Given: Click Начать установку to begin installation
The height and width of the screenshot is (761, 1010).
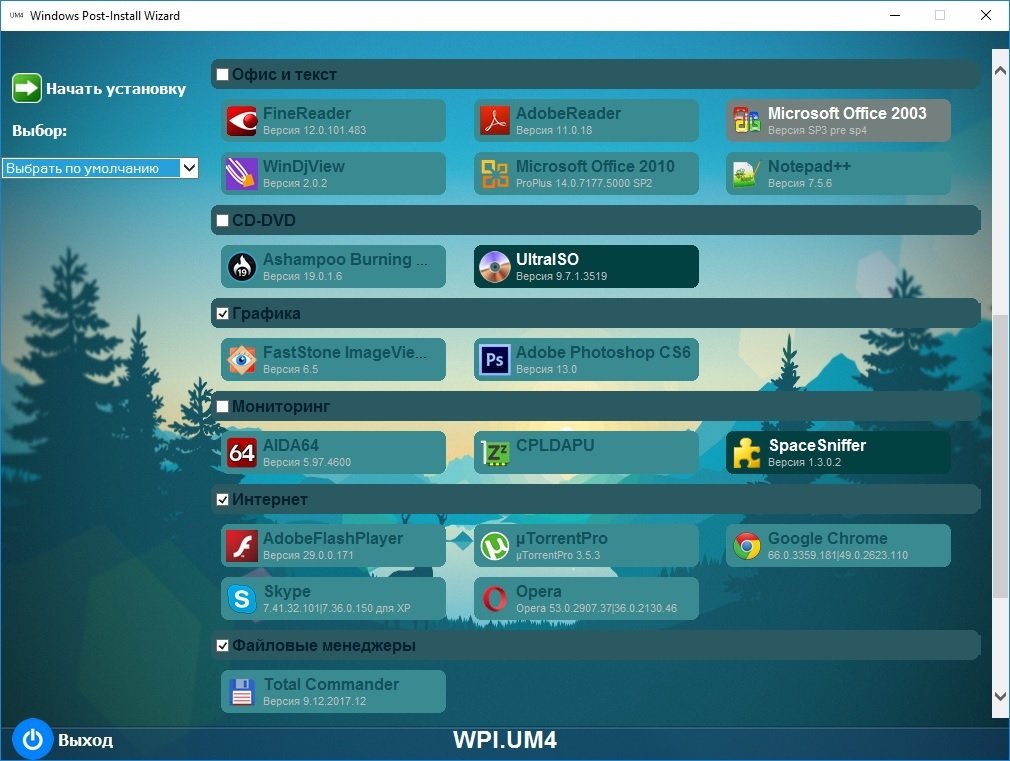Looking at the screenshot, I should point(116,89).
